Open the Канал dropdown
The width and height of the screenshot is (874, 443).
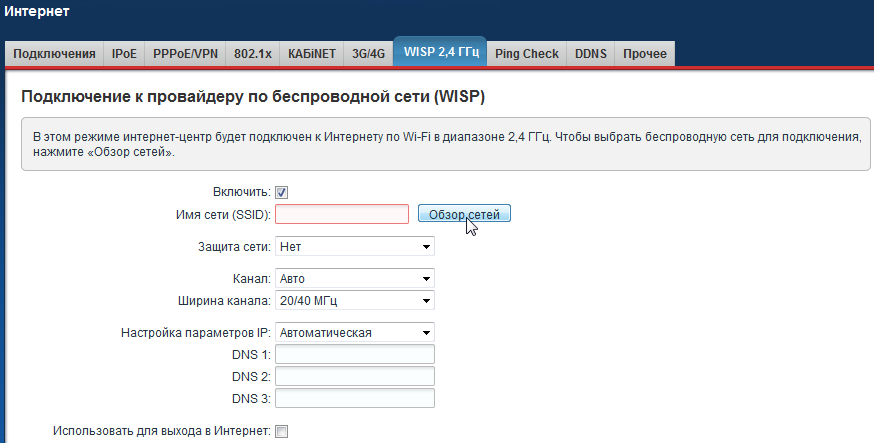click(354, 278)
